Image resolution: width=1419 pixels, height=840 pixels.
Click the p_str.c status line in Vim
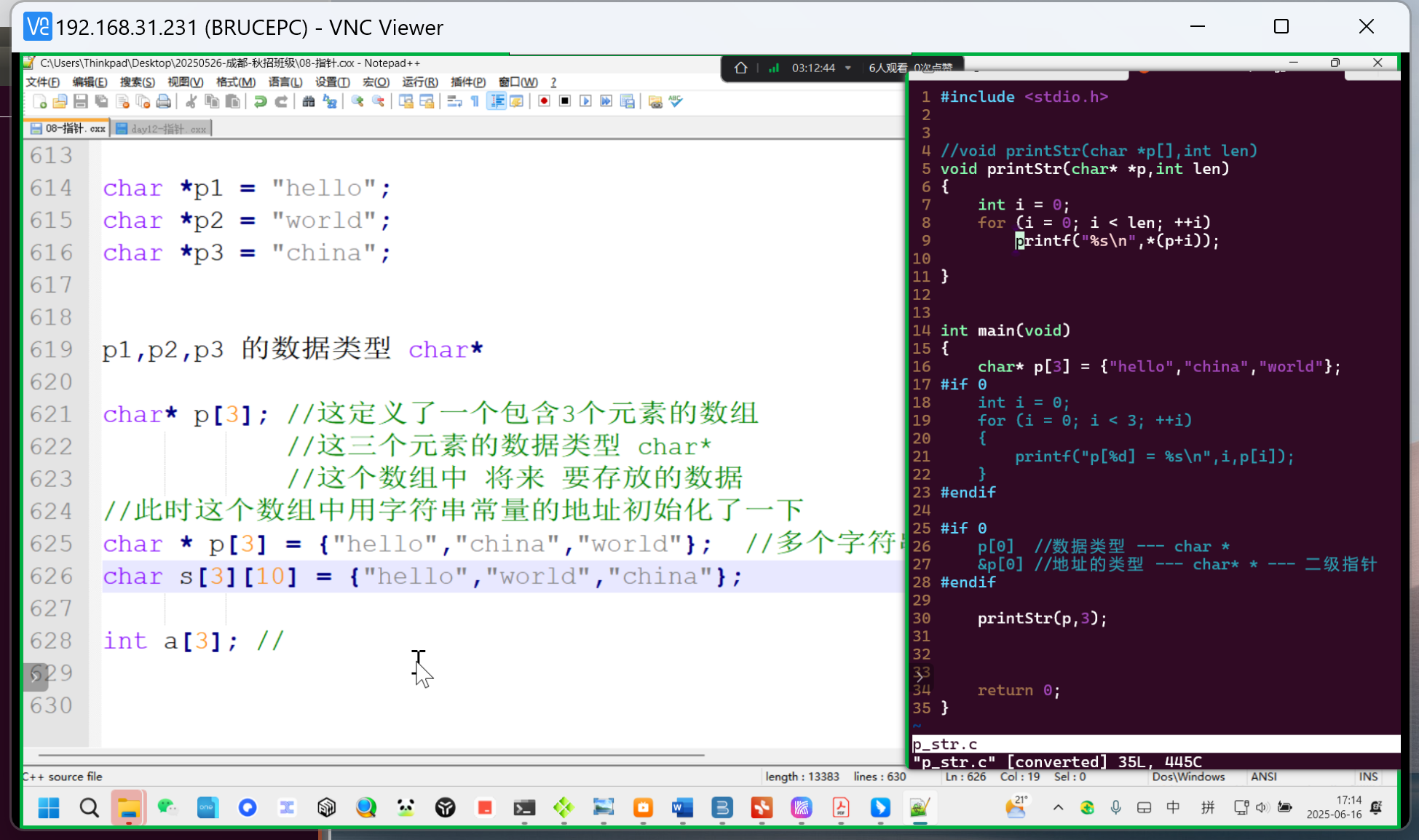1156,744
